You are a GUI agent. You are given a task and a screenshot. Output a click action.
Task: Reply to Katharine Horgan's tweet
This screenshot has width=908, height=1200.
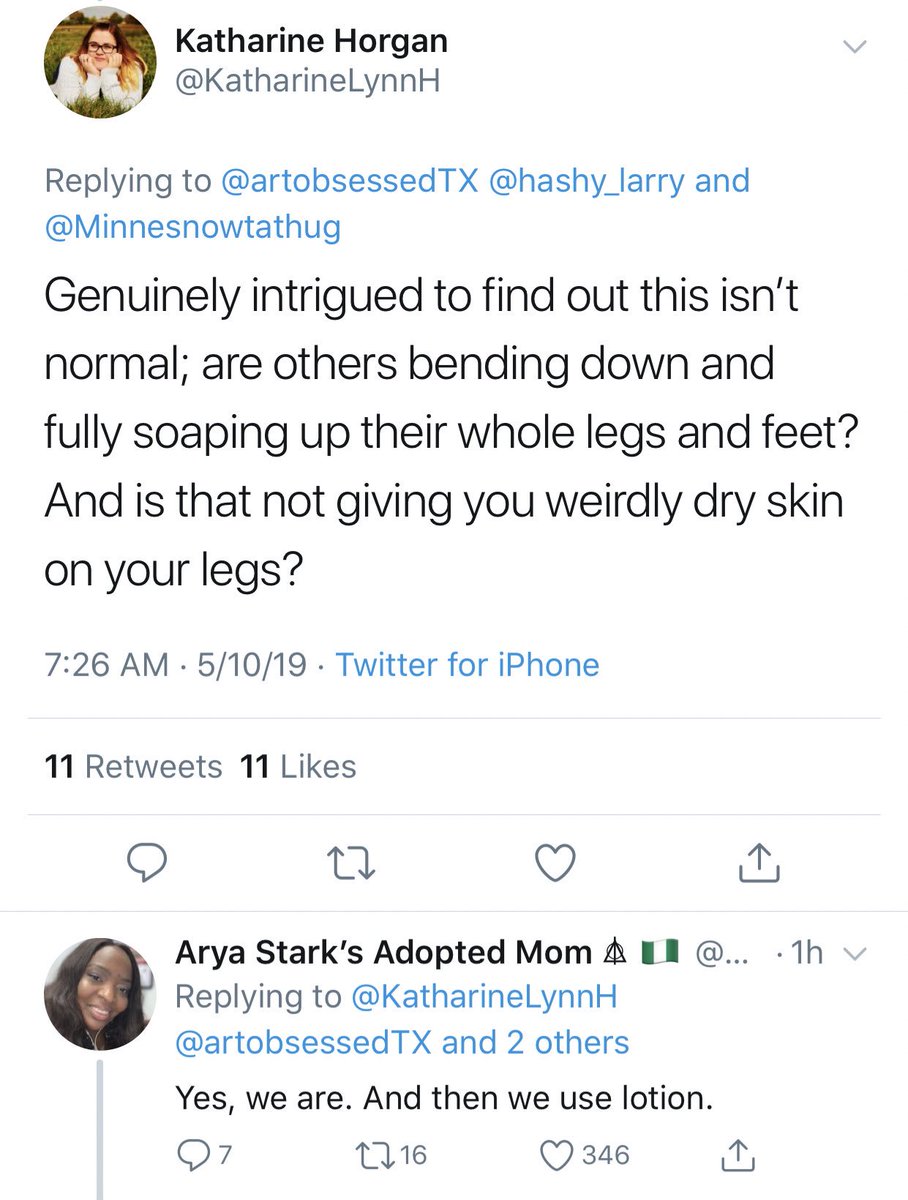[150, 863]
